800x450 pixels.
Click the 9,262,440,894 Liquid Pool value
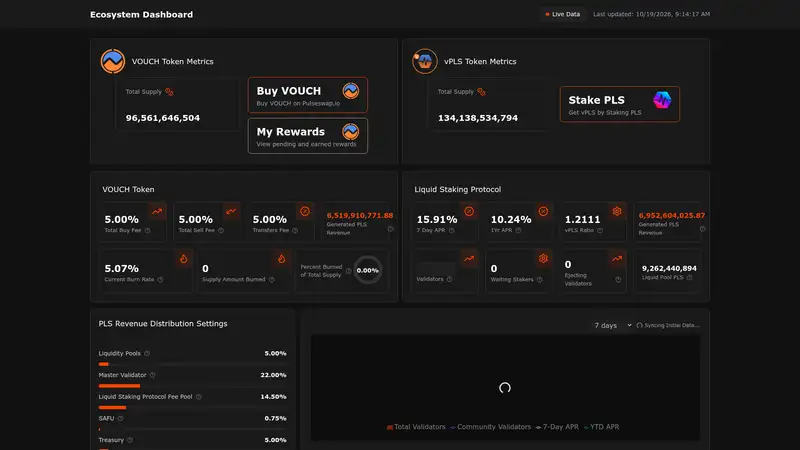point(669,268)
